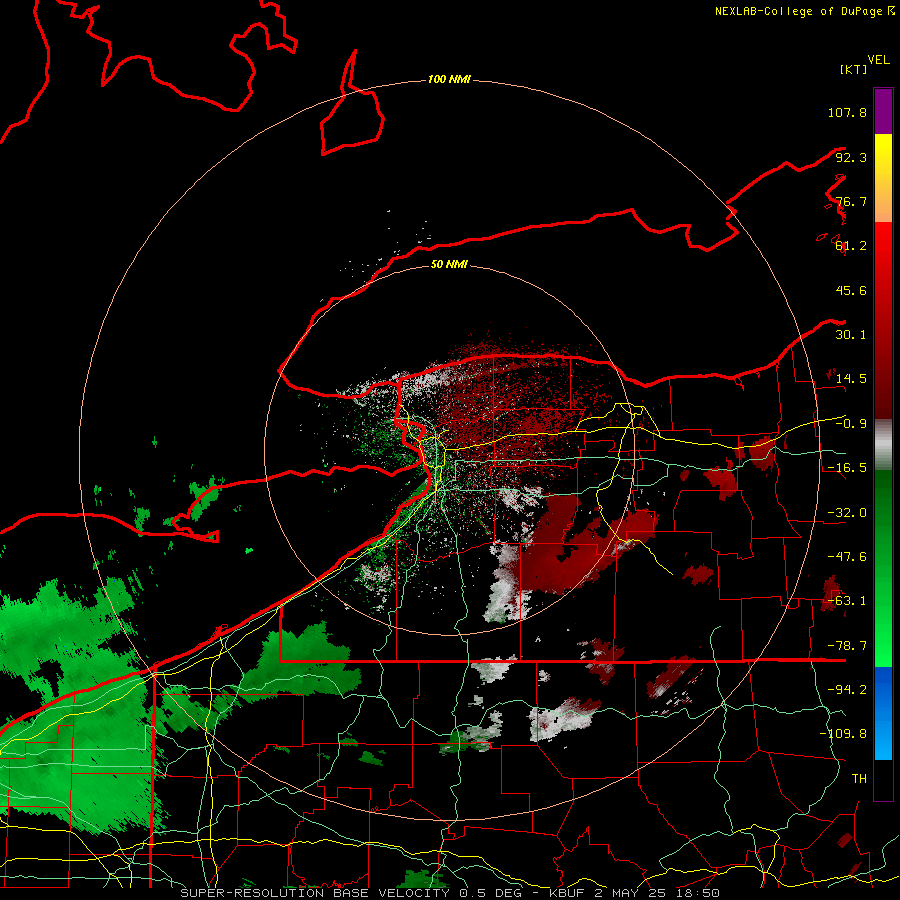Select the -78.7 velocity scale value
900x900 pixels.
pyautogui.click(x=847, y=646)
